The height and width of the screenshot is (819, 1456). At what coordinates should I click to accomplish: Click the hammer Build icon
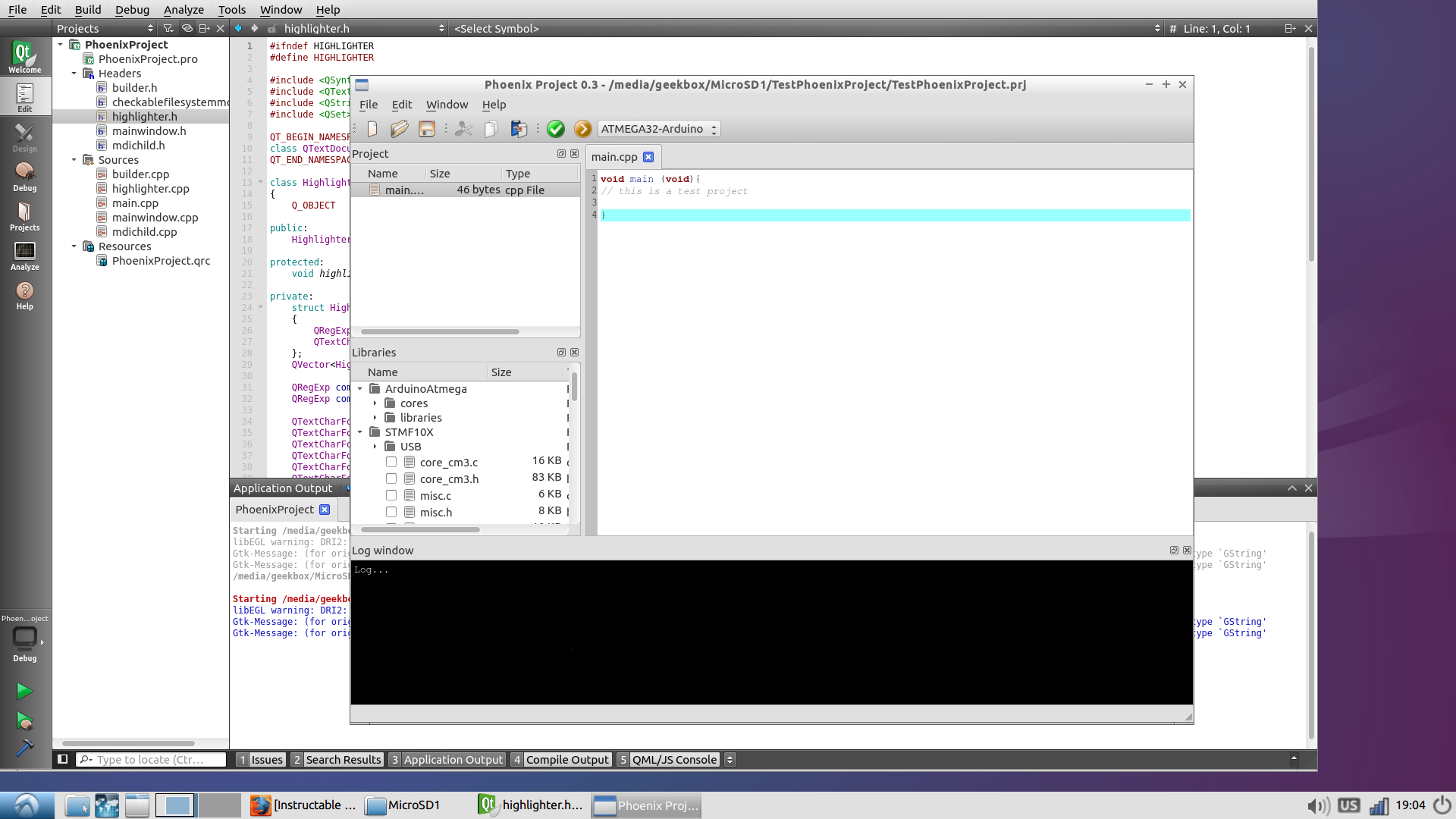pos(24,748)
